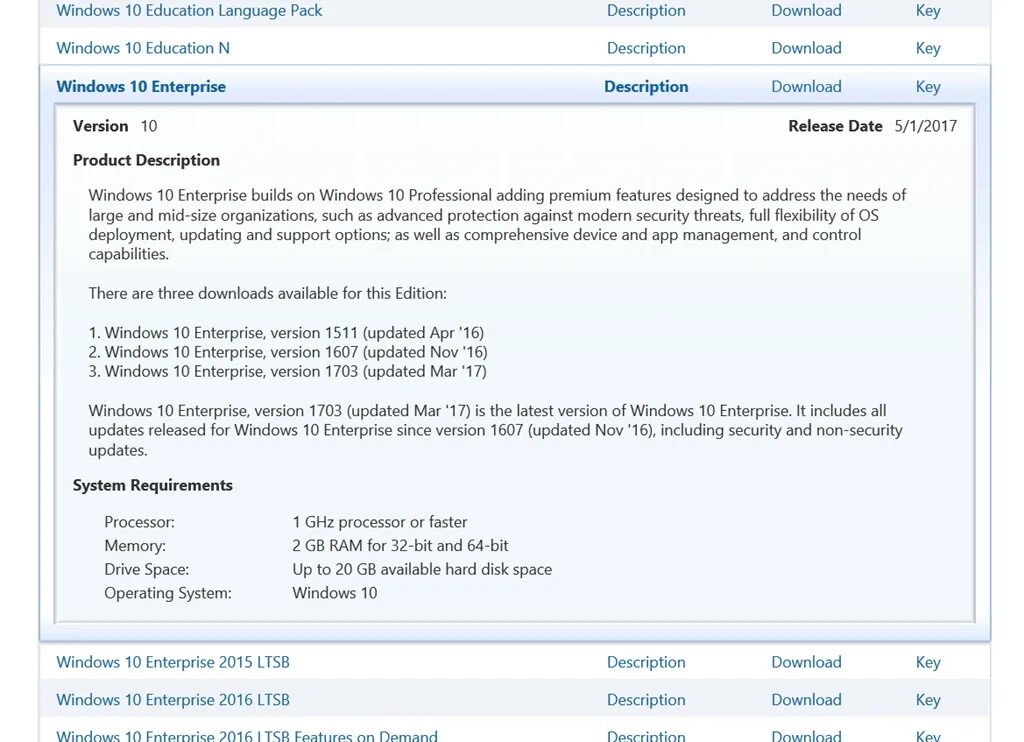Open Windows 10 Enterprise 2015 LTSB product
The width and height of the screenshot is (1024, 742).
(173, 662)
